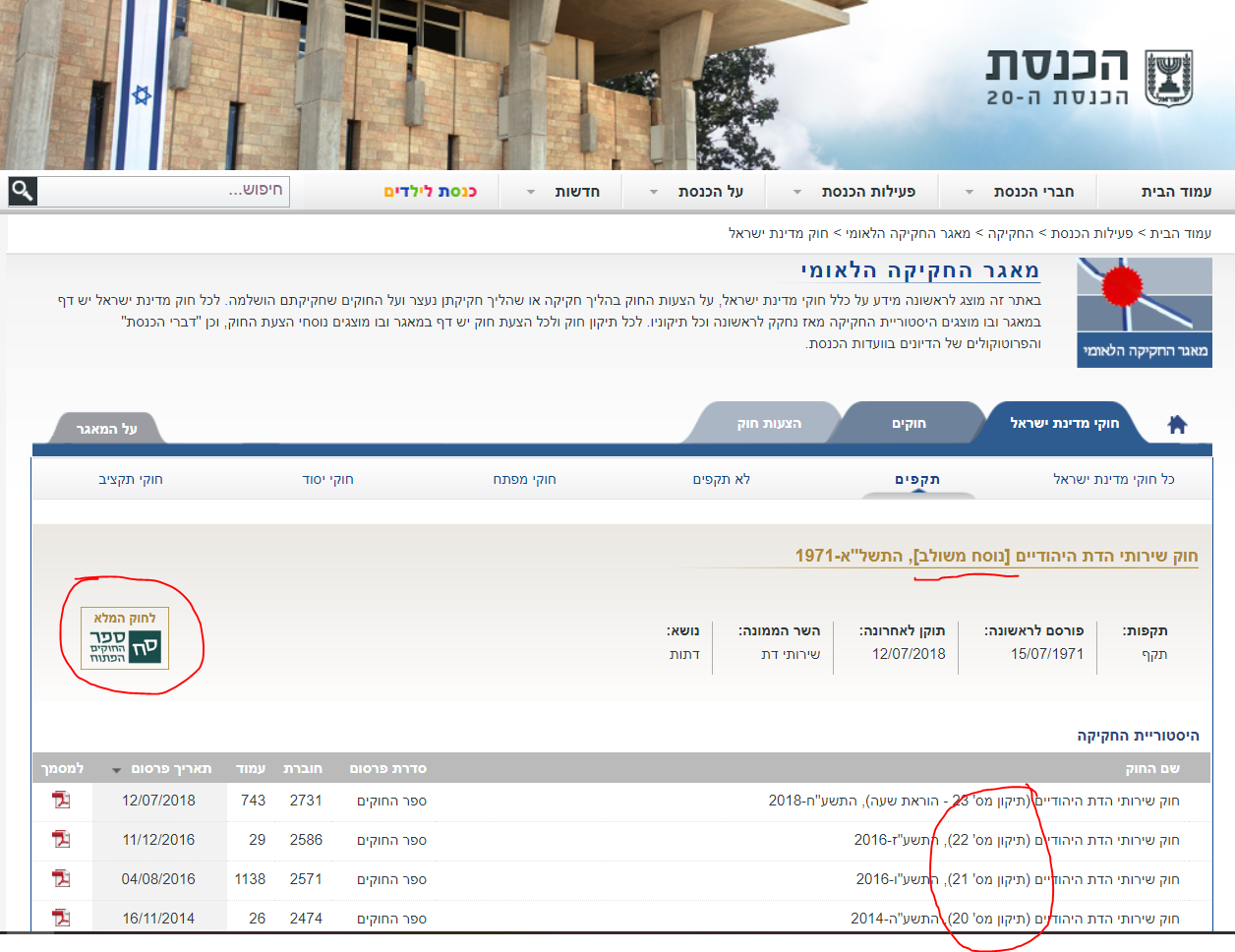Open the PDF for amendment 23 row

pos(61,800)
